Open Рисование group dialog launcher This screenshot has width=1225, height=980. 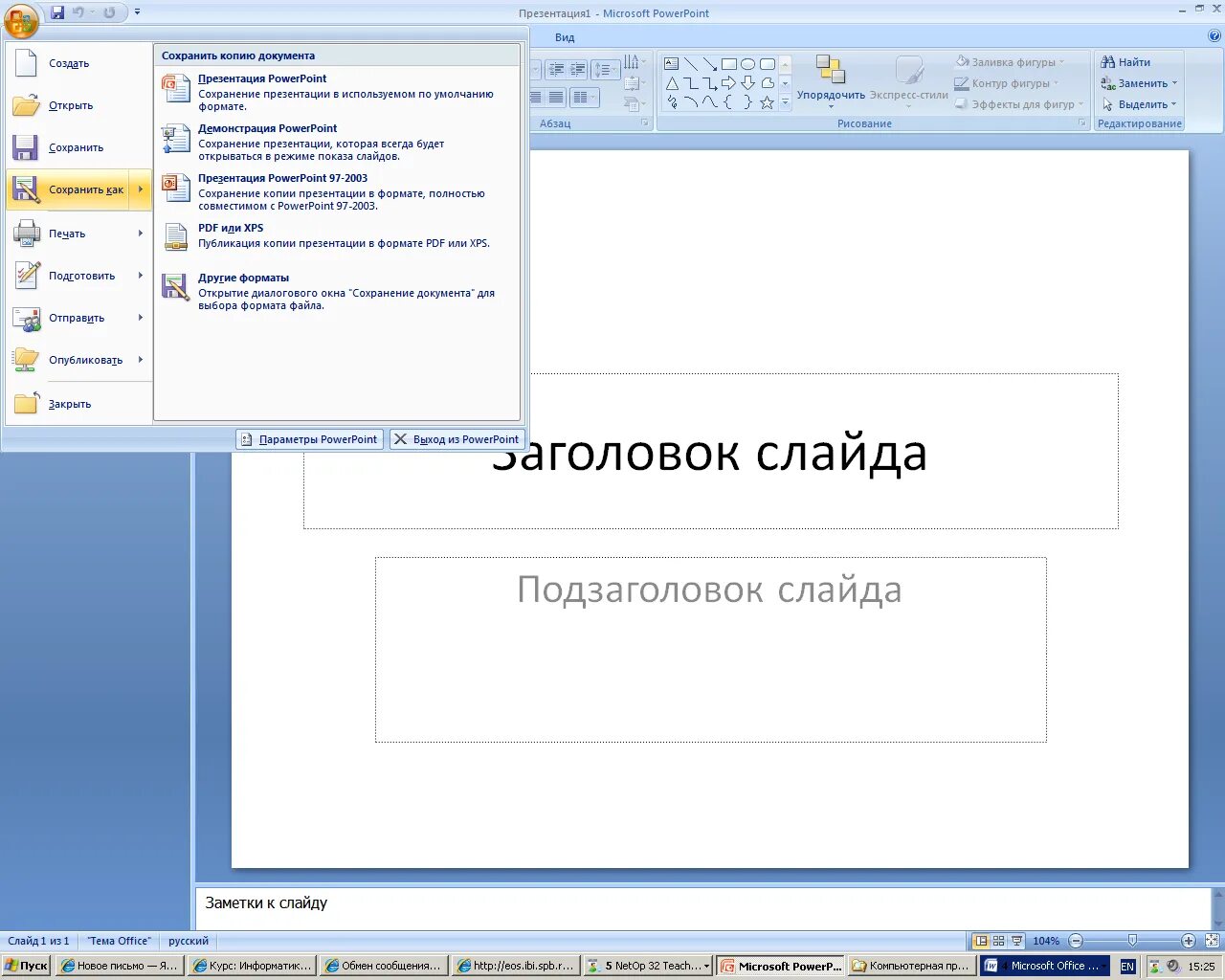coord(1082,123)
